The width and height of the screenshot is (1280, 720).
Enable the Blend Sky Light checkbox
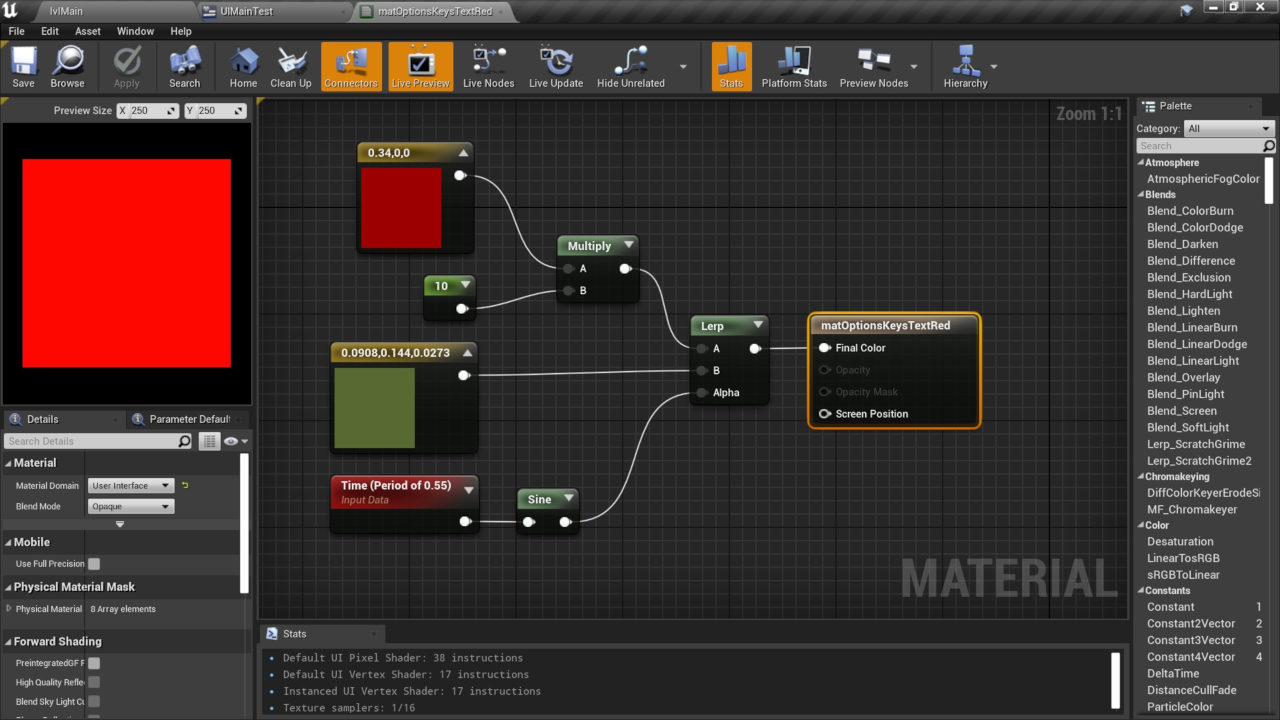click(x=94, y=702)
